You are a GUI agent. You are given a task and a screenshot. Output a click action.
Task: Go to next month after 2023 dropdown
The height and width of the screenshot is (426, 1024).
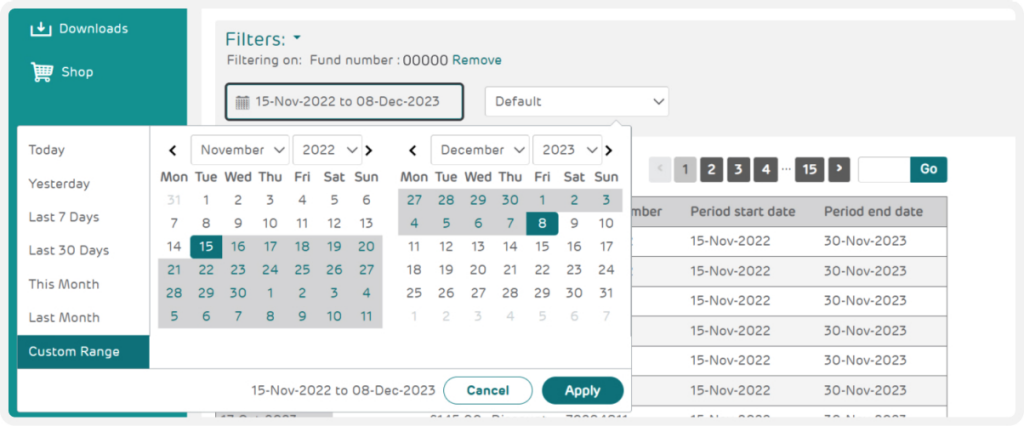tap(609, 150)
